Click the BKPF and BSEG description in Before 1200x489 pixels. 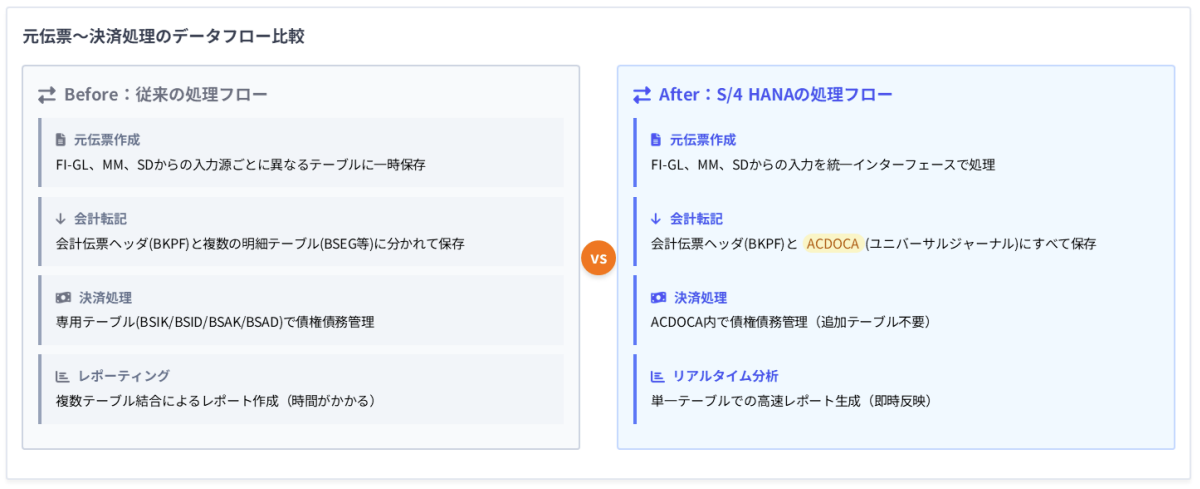coord(260,243)
